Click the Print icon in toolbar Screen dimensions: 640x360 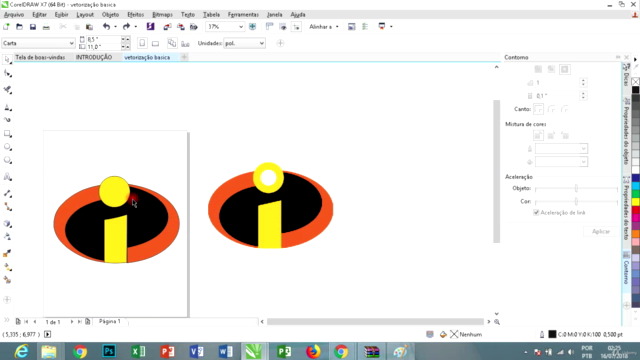click(46, 27)
